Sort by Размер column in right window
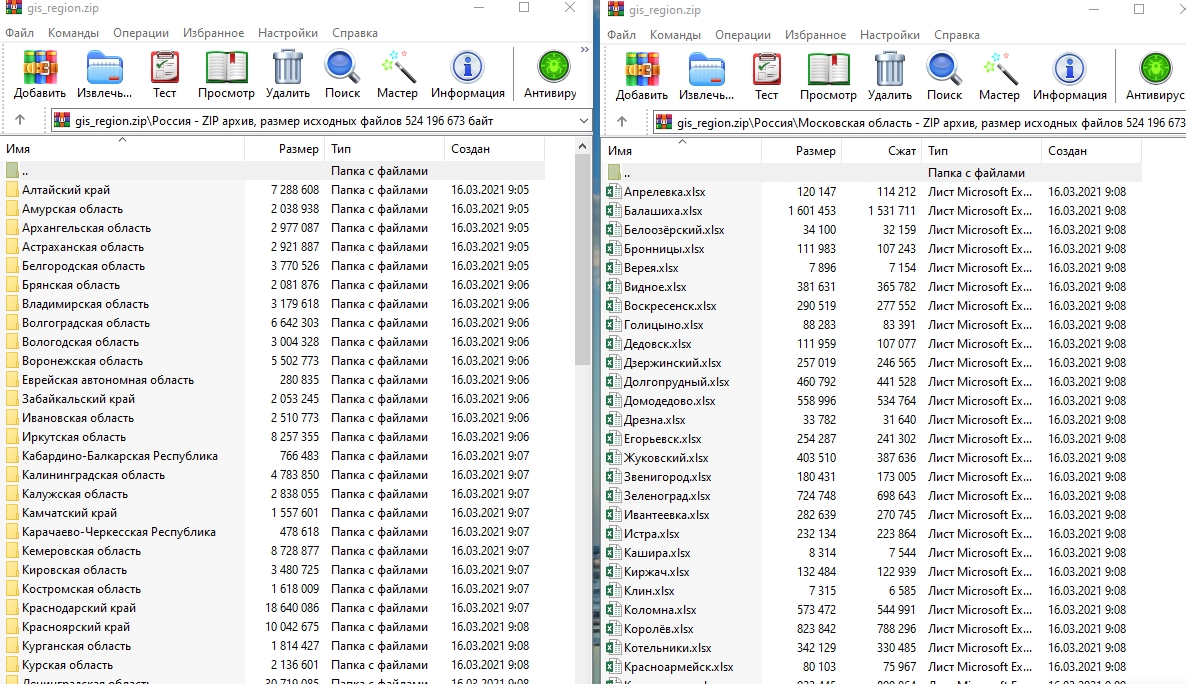This screenshot has width=1186, height=684. (x=802, y=151)
